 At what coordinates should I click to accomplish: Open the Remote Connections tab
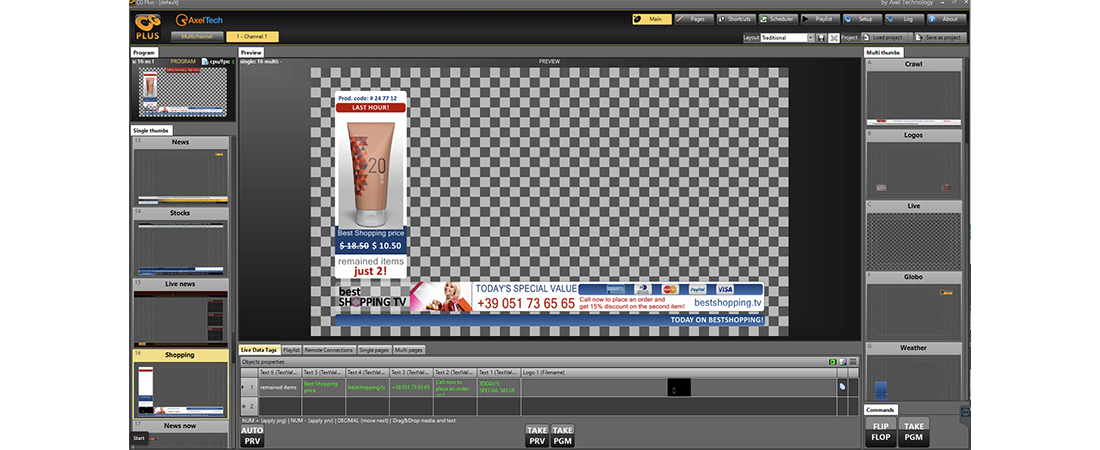click(x=328, y=350)
